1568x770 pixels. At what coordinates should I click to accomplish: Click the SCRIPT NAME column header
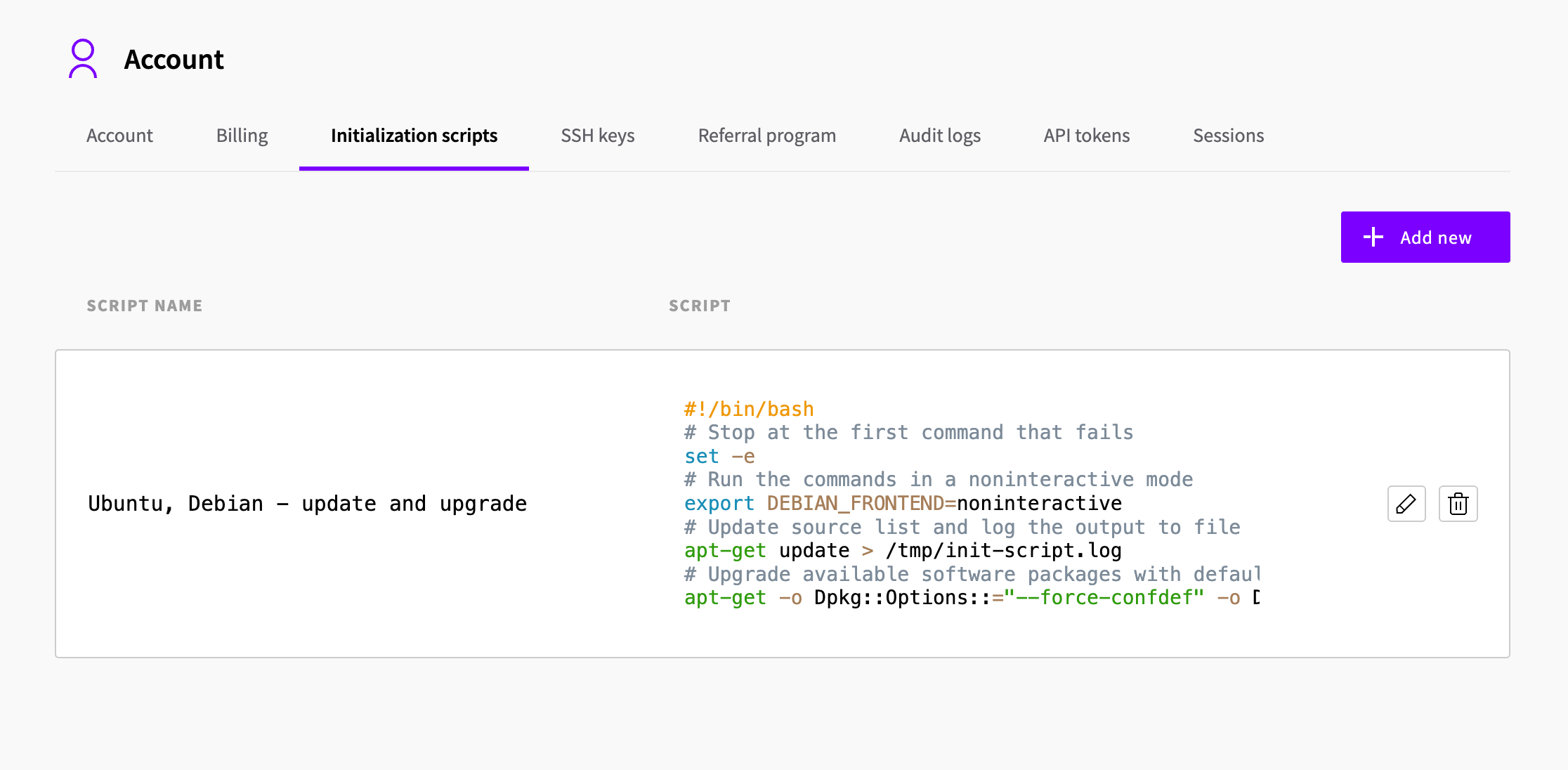coord(145,306)
